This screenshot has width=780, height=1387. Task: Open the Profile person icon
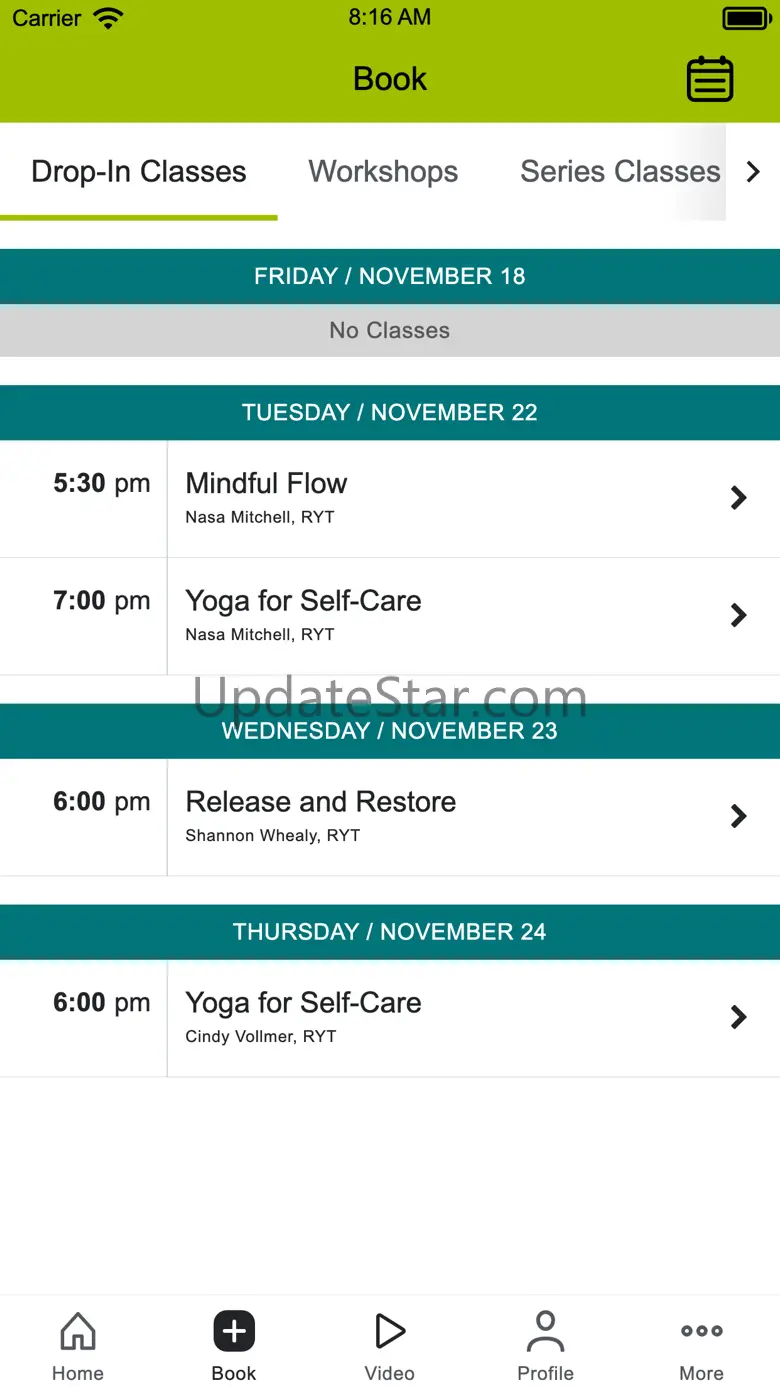point(545,1332)
